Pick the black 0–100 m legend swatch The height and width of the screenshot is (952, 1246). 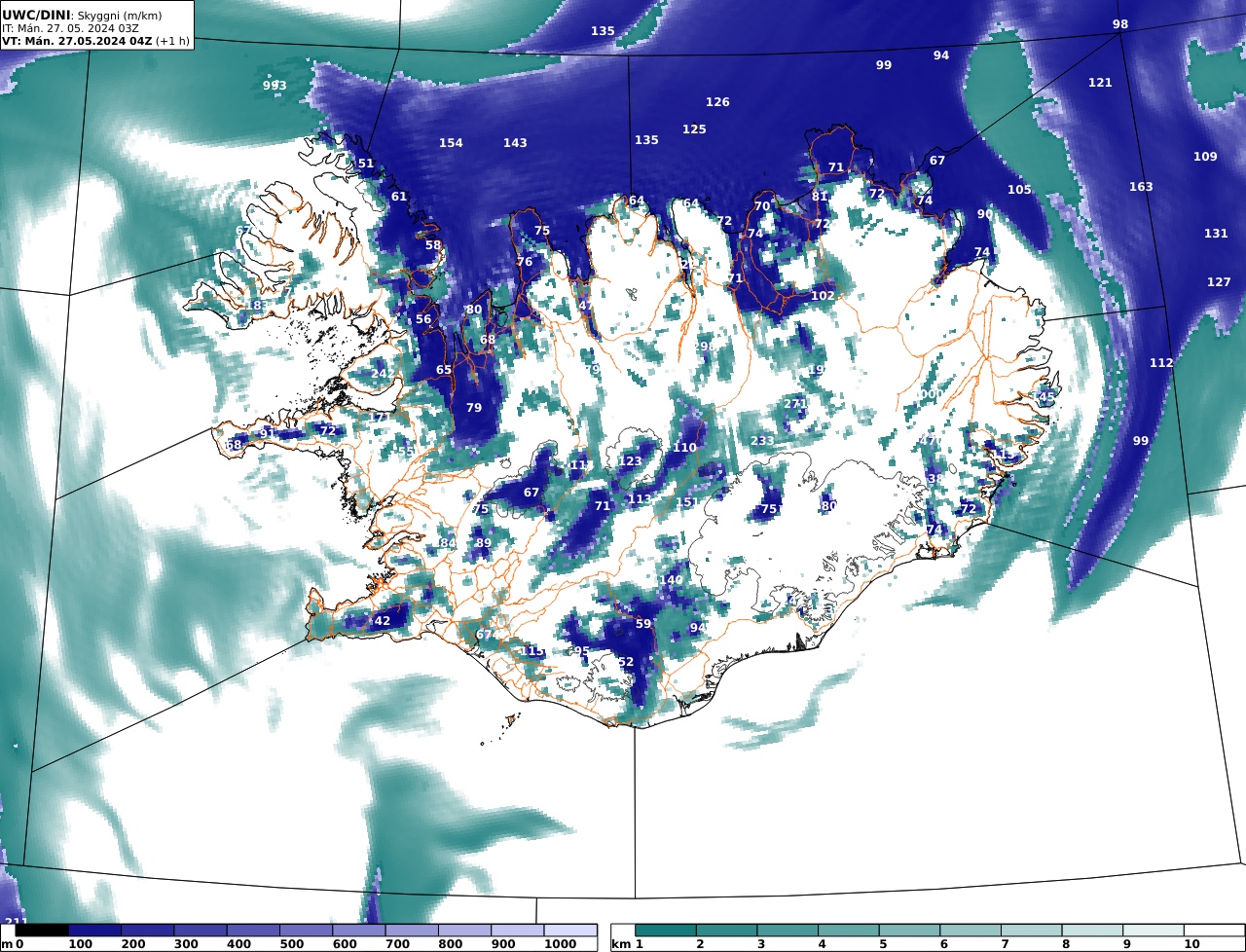point(42,931)
